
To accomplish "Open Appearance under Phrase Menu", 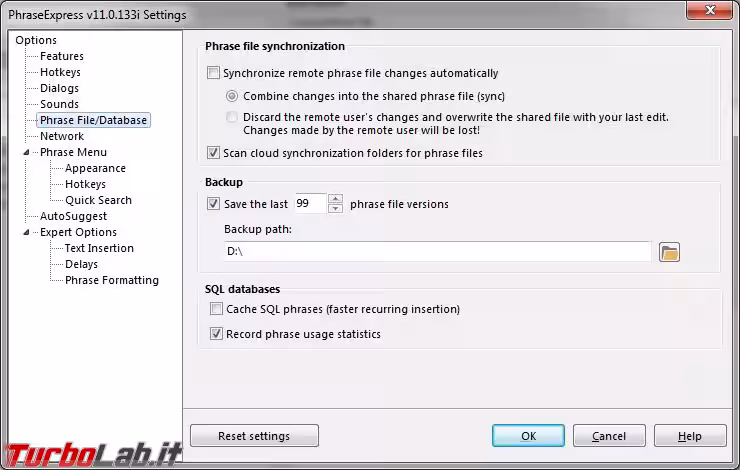I will click(95, 168).
